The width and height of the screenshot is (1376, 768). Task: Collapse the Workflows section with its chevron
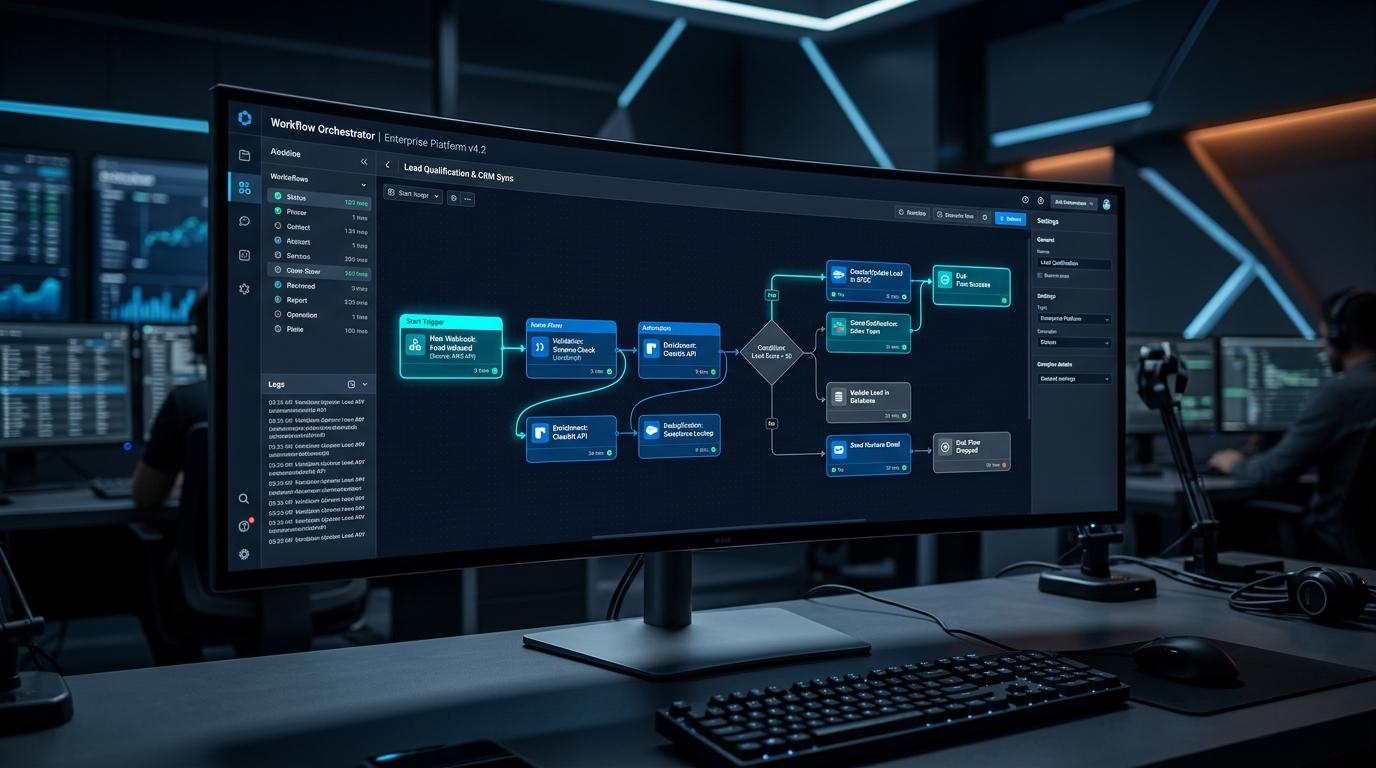tap(363, 185)
